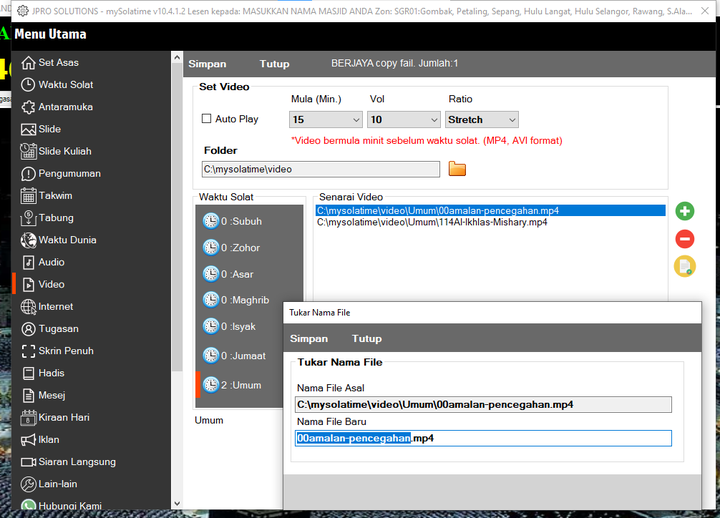Open Audio music file icon

pyautogui.click(x=28, y=262)
